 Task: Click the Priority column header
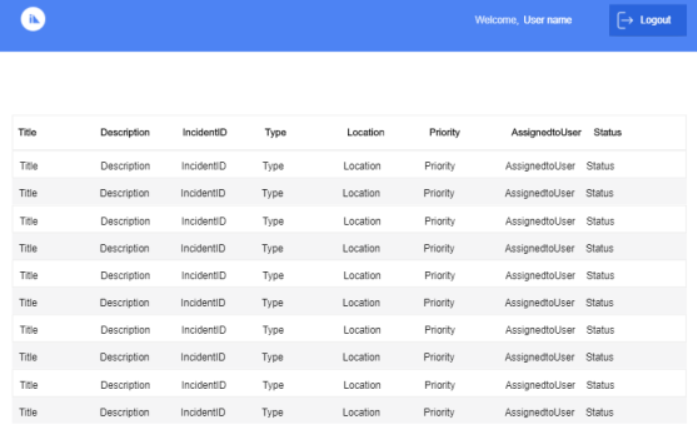(444, 132)
